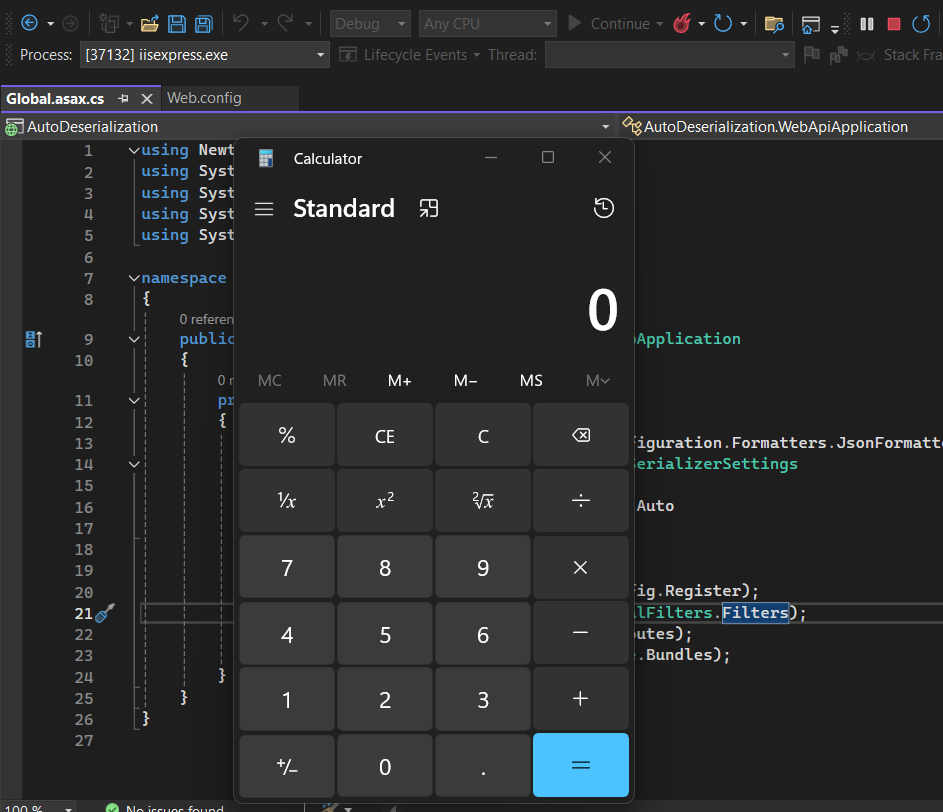
Task: Click the Hot Reload flame icon
Action: point(682,23)
